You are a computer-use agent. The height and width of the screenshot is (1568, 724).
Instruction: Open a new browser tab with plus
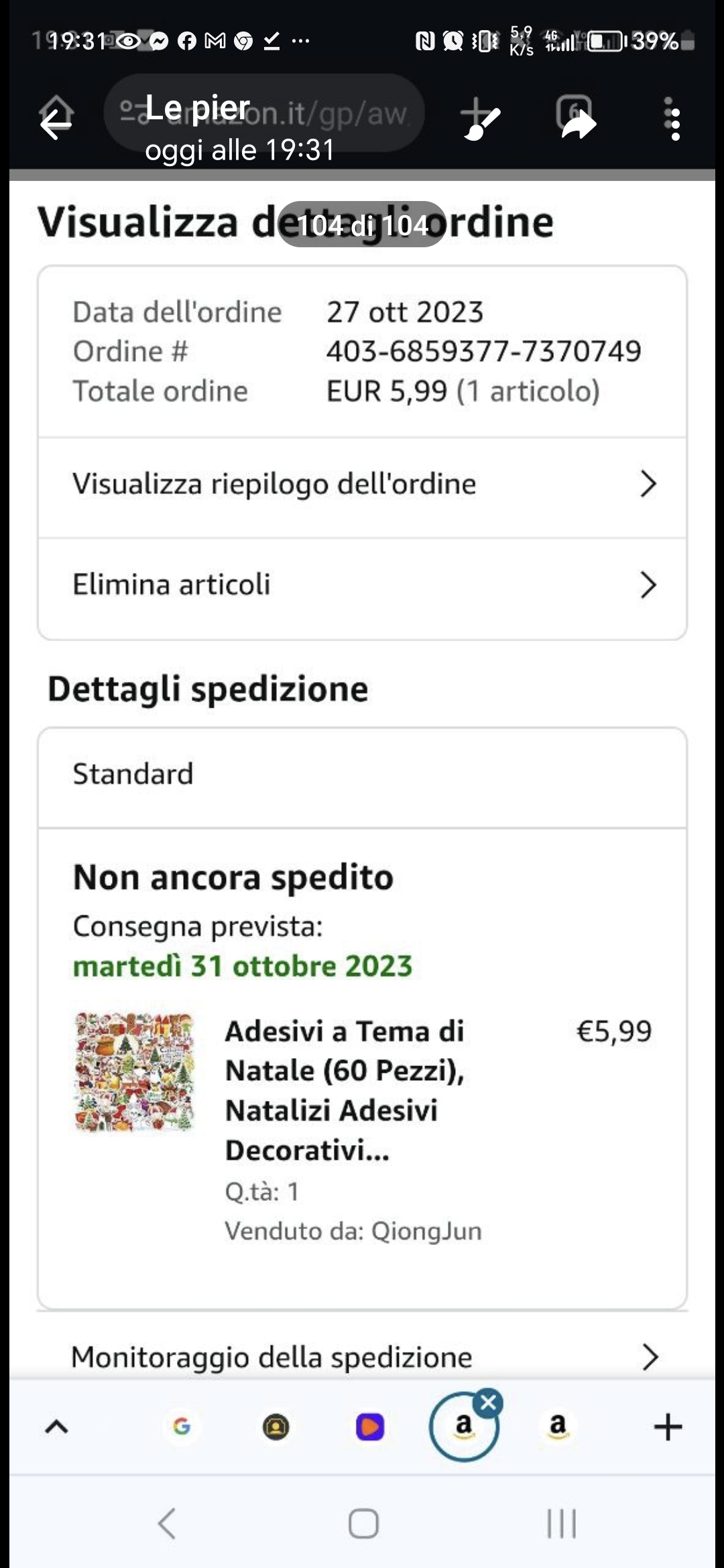point(668,1427)
